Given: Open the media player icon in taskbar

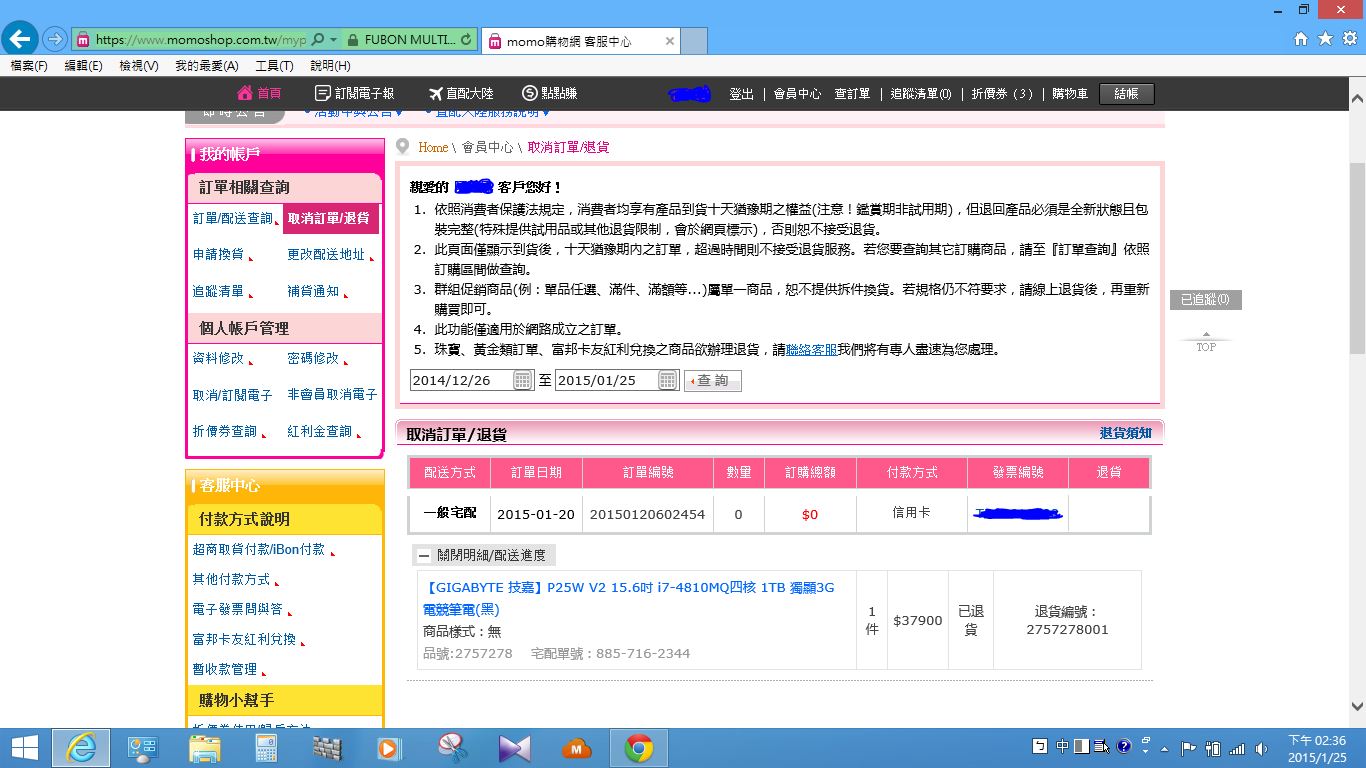Looking at the screenshot, I should [390, 748].
